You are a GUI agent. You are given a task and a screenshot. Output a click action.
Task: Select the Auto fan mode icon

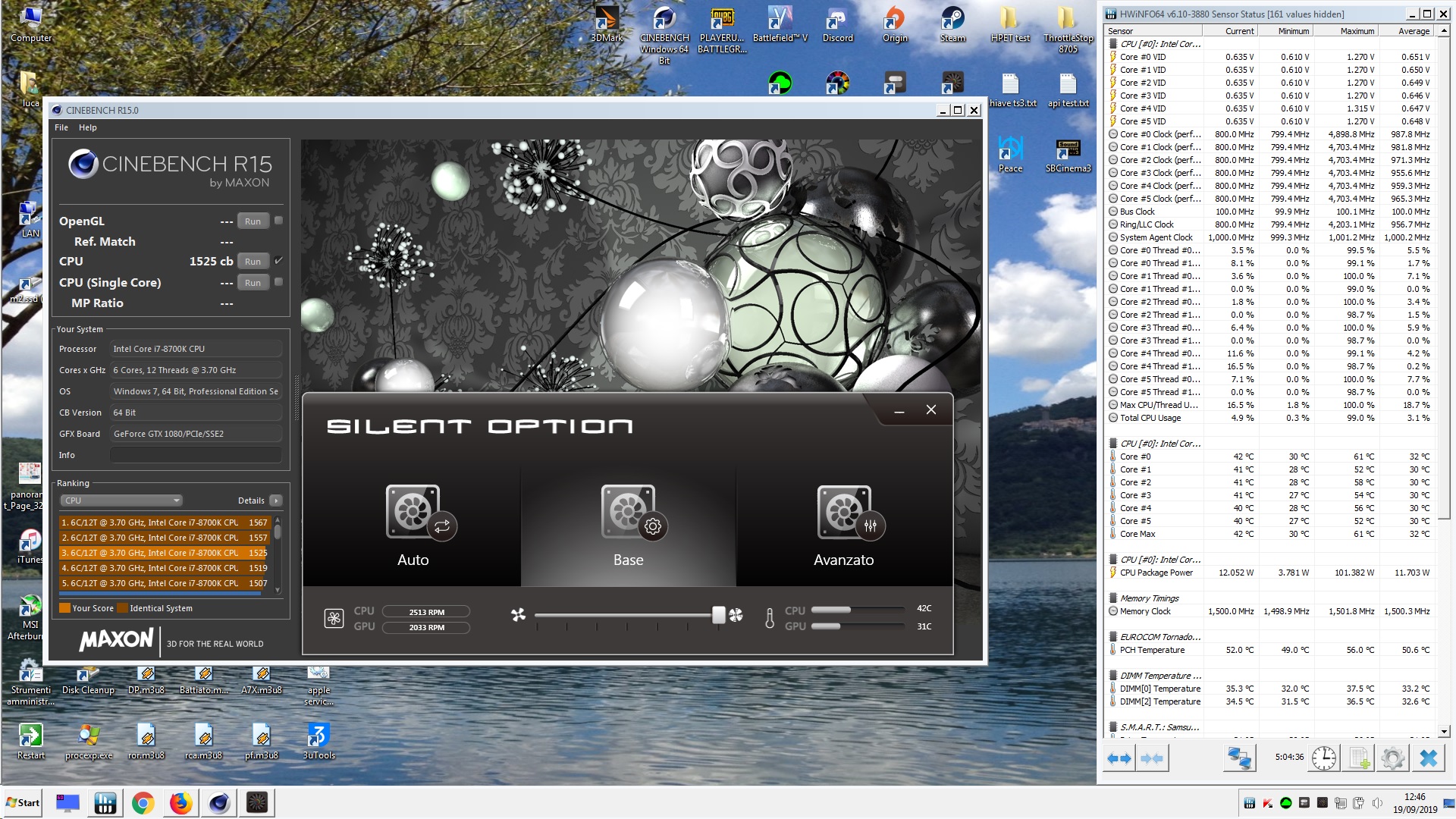pos(421,513)
